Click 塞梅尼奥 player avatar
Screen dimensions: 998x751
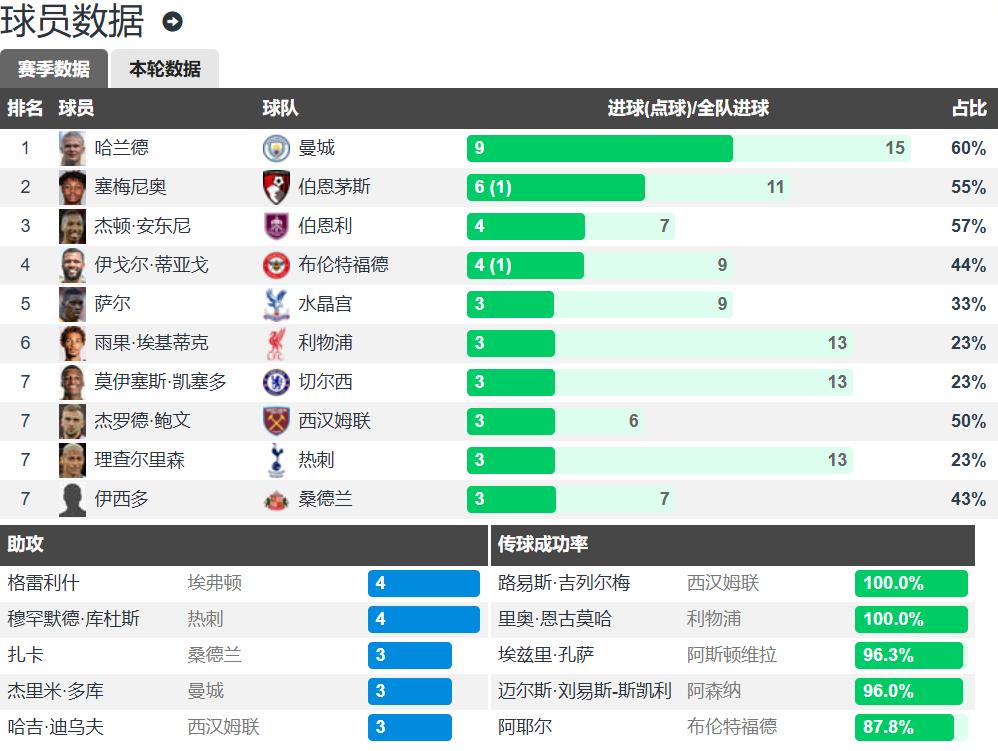click(x=73, y=187)
